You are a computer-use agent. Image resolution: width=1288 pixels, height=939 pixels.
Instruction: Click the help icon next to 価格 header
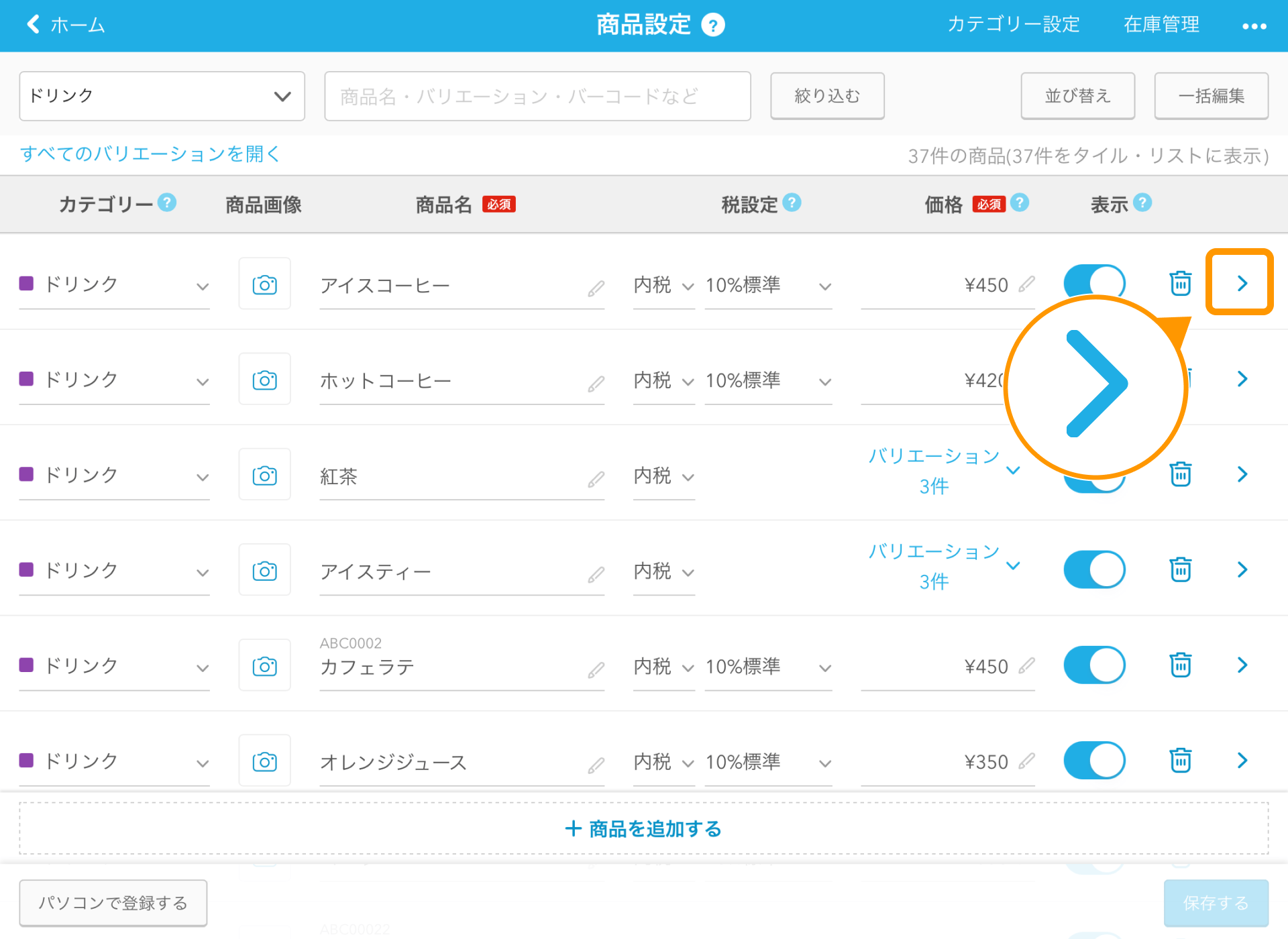coord(1020,202)
